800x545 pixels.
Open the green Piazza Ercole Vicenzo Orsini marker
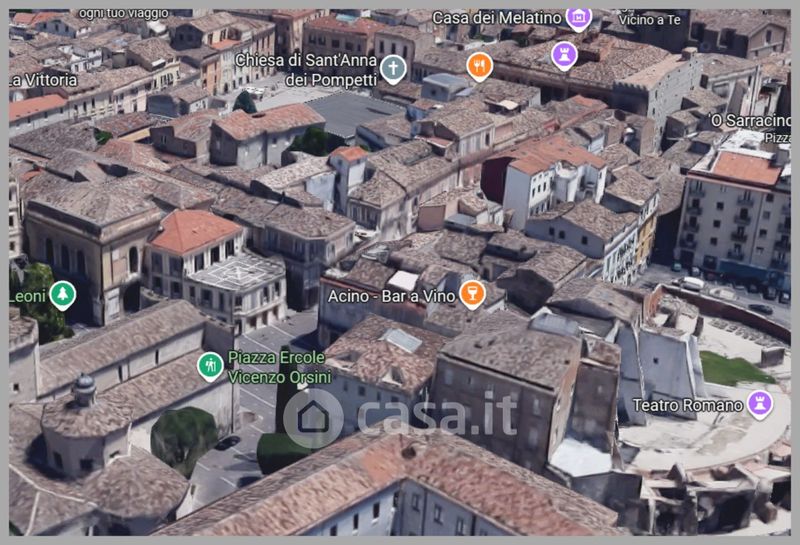pyautogui.click(x=209, y=366)
